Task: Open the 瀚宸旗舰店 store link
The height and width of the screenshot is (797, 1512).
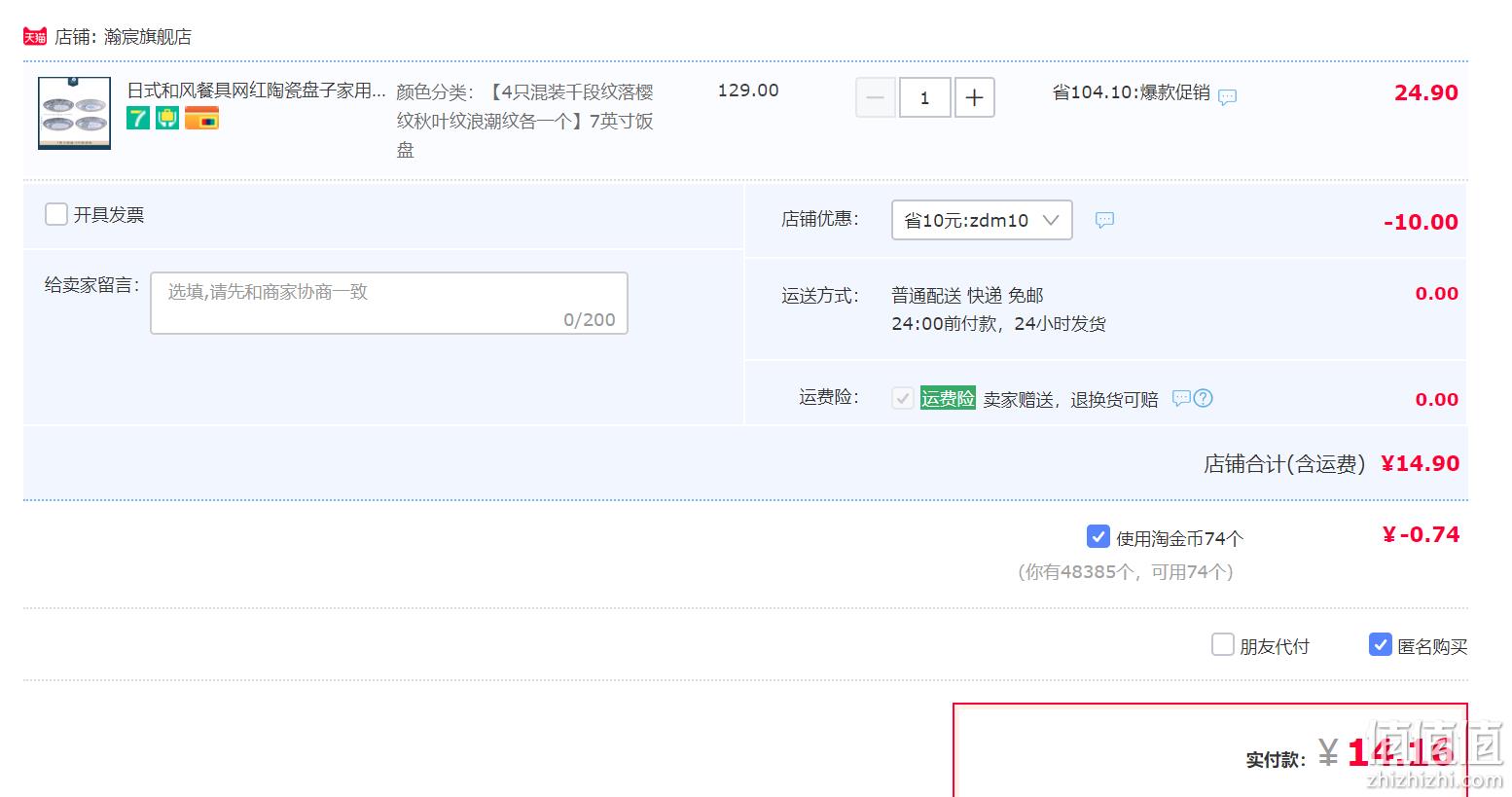Action: click(x=147, y=37)
